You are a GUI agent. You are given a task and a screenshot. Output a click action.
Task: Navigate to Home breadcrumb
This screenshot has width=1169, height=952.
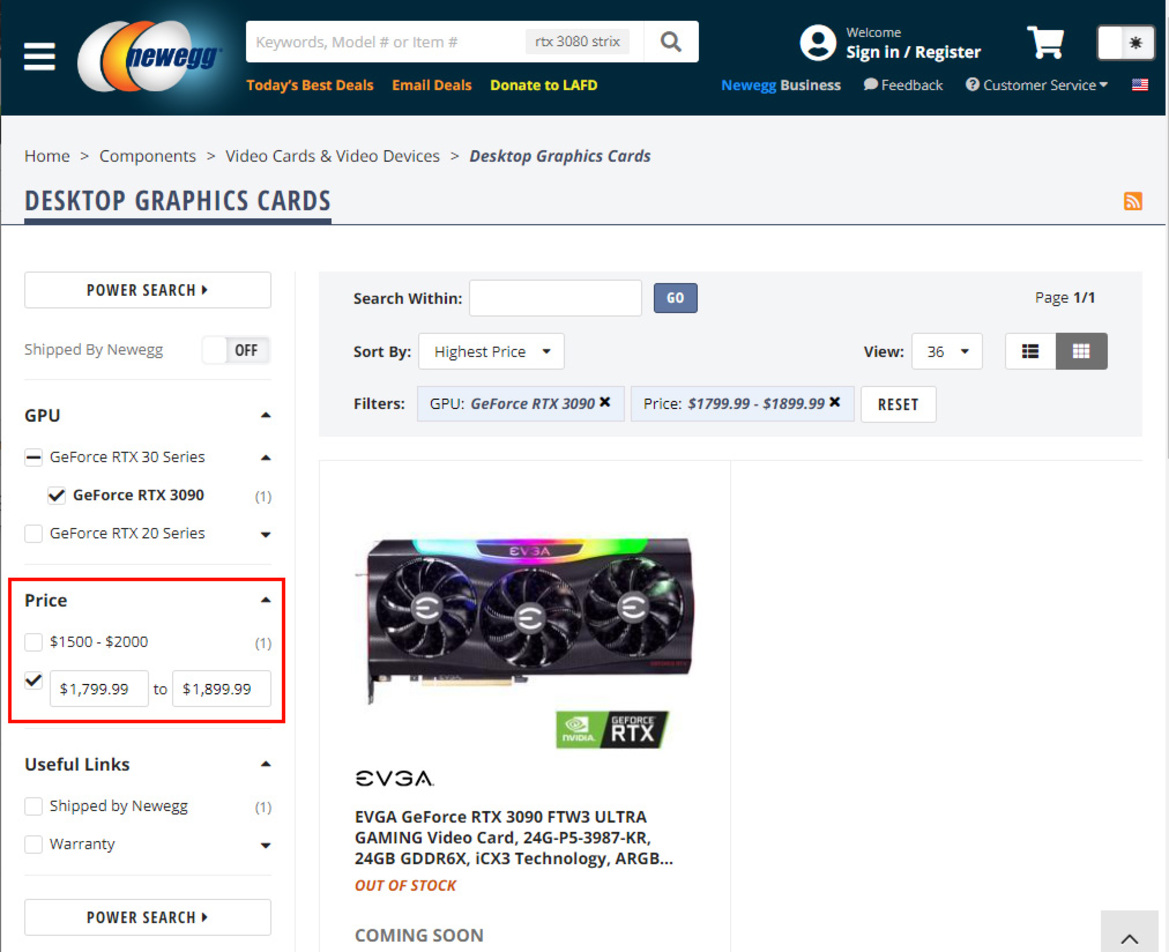[x=47, y=156]
